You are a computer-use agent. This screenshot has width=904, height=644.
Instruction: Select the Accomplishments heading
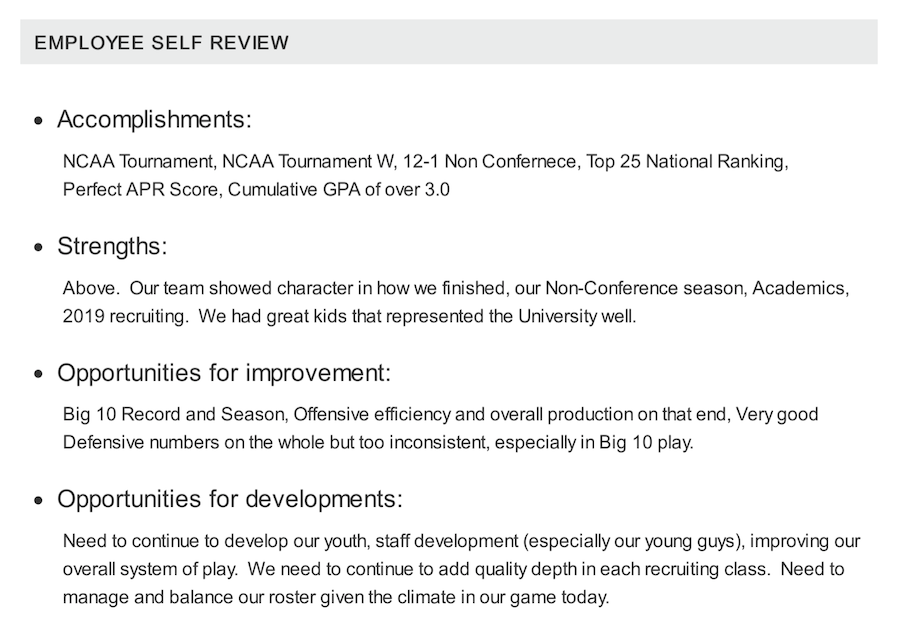click(155, 120)
